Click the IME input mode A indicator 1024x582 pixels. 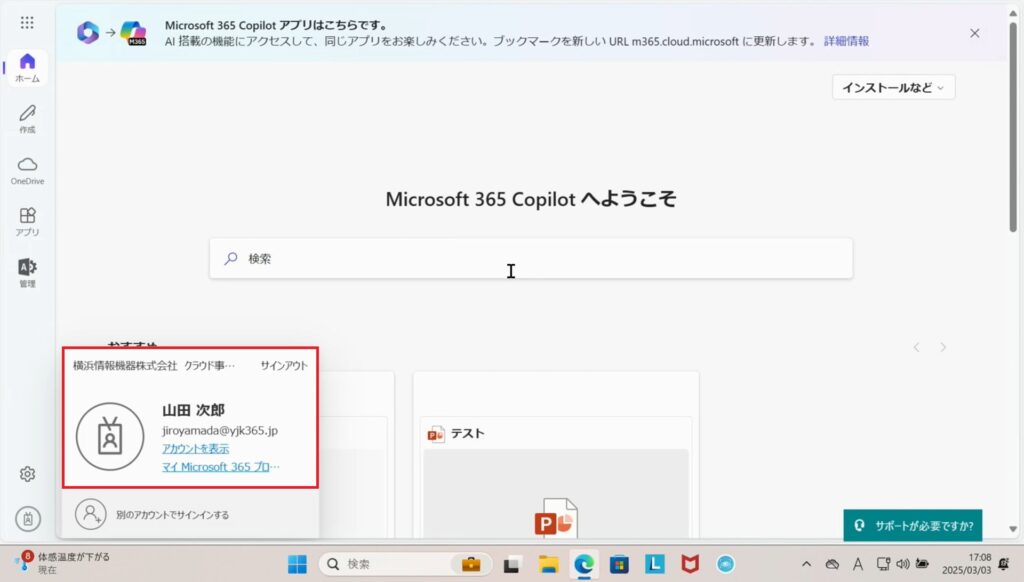click(858, 564)
